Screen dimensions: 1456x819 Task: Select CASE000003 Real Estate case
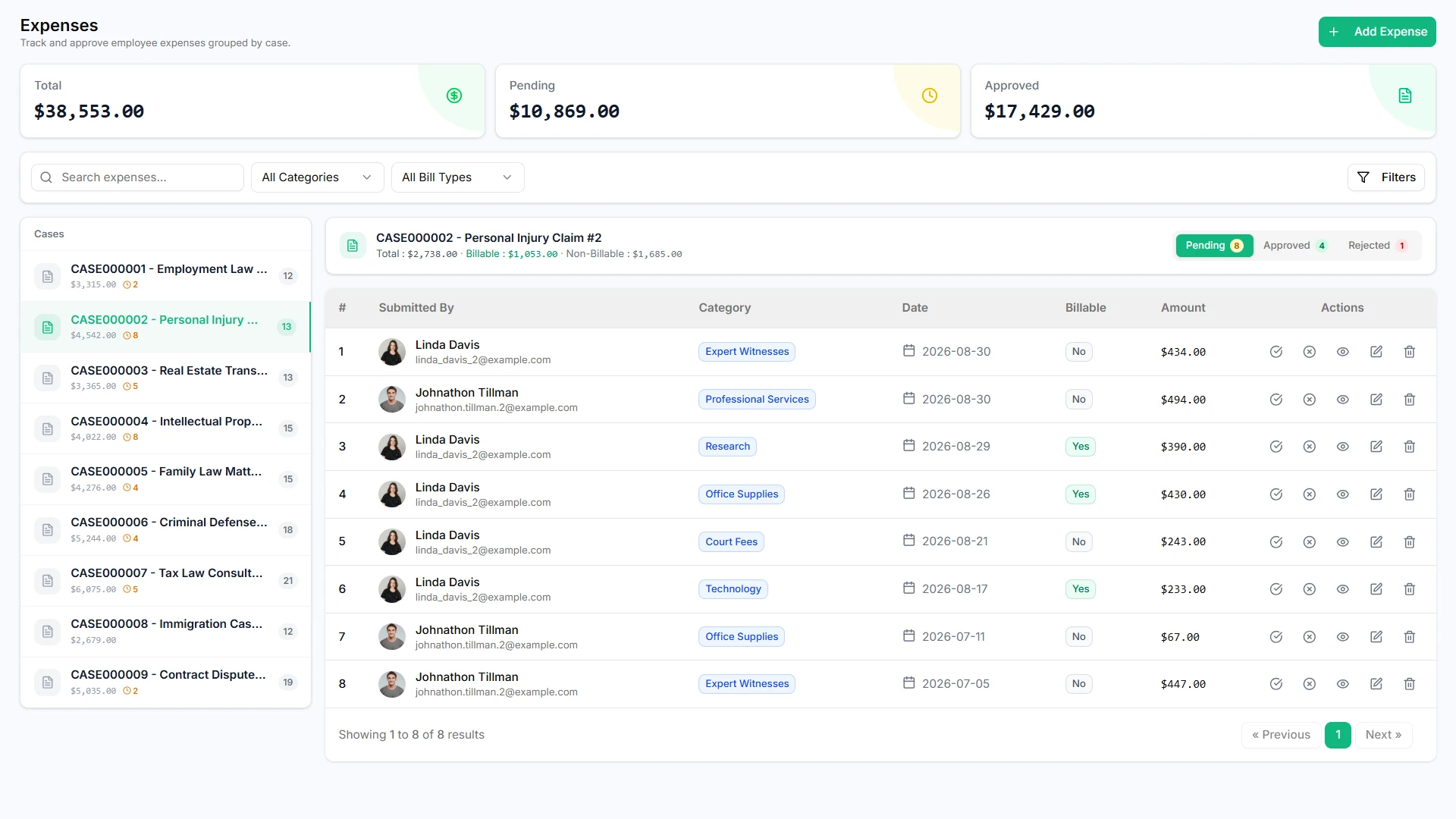[x=165, y=378]
